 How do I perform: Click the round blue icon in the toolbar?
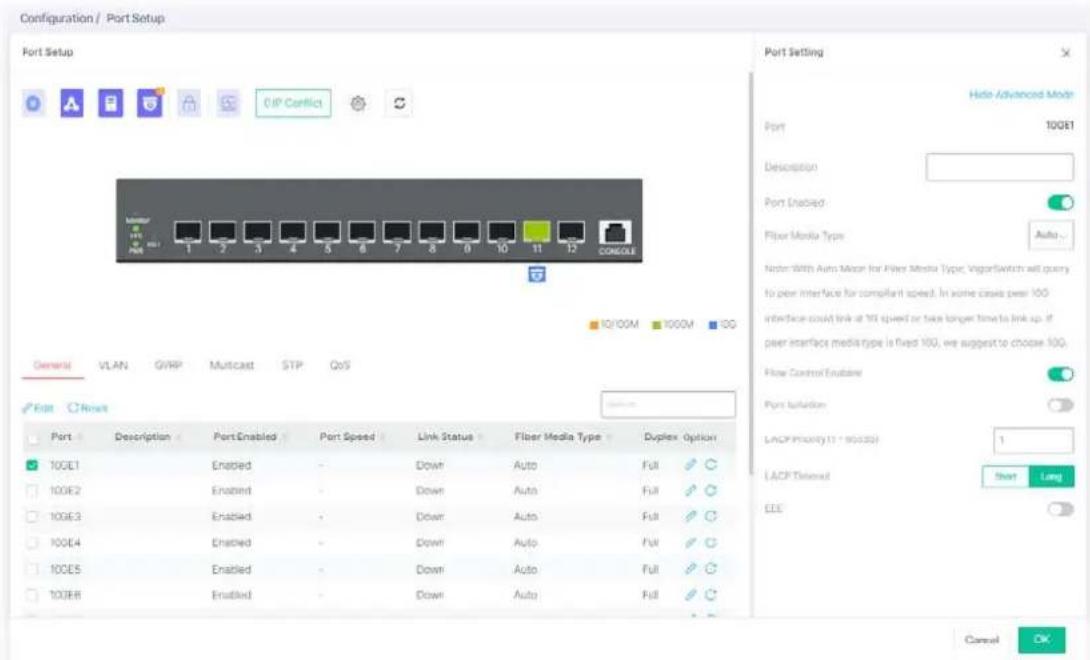click(x=33, y=104)
